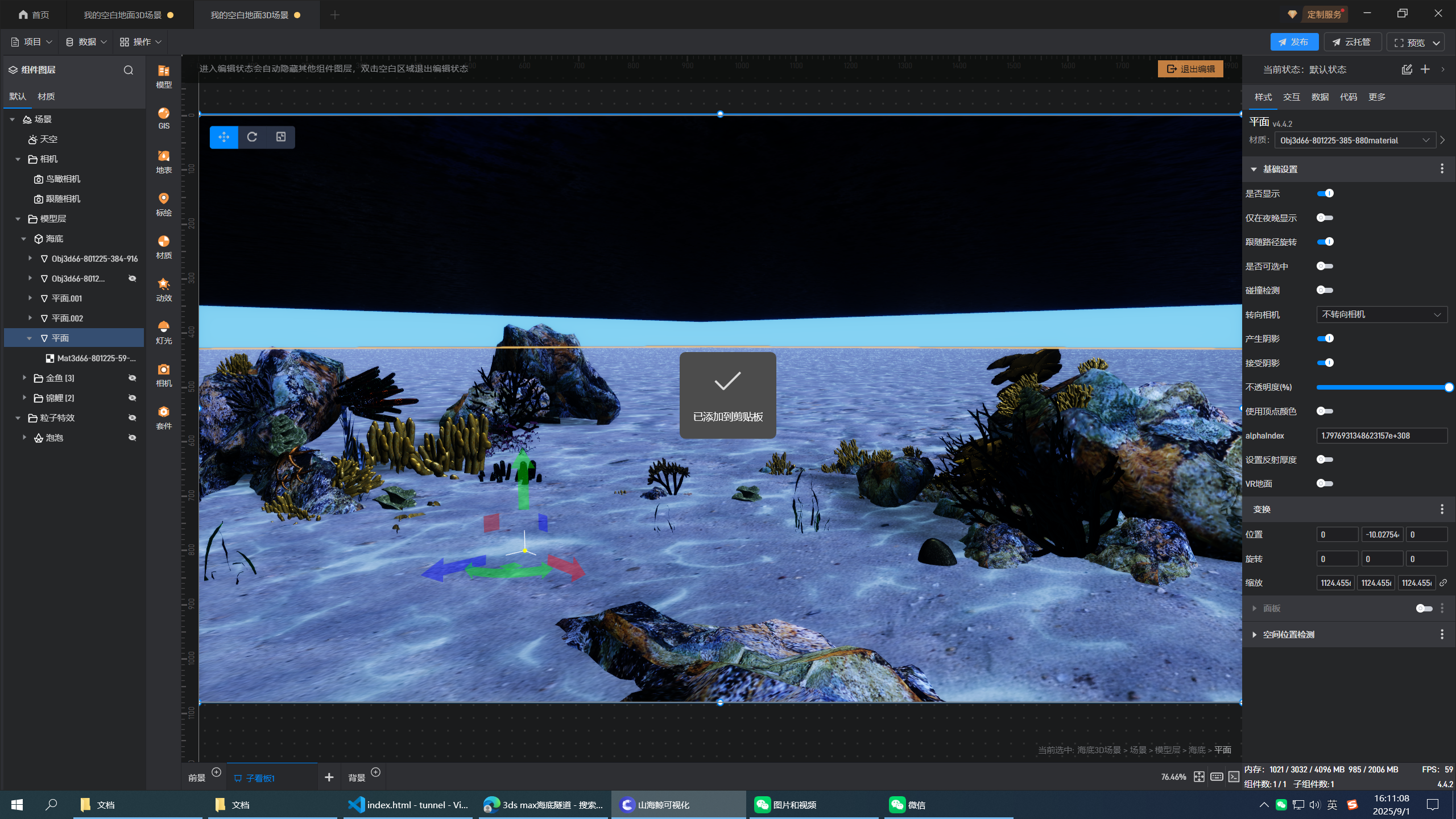Toggle 产生阴影 switch
The width and height of the screenshot is (1456, 819).
click(1325, 338)
